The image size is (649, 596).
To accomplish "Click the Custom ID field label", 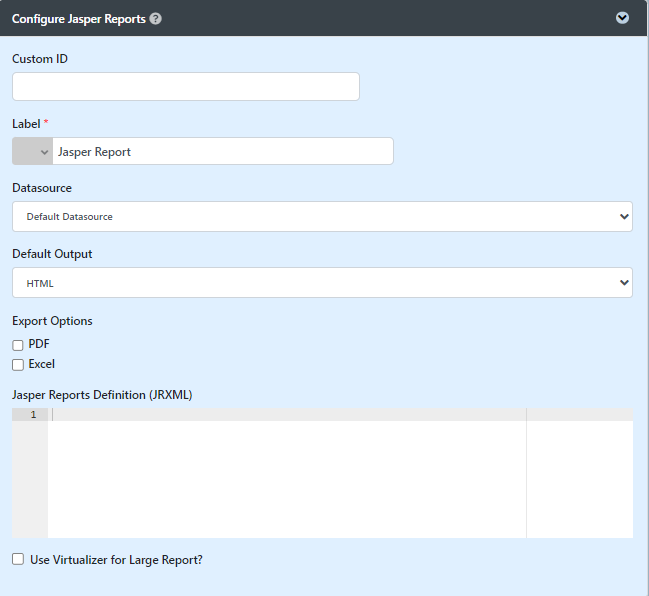I will (x=40, y=59).
